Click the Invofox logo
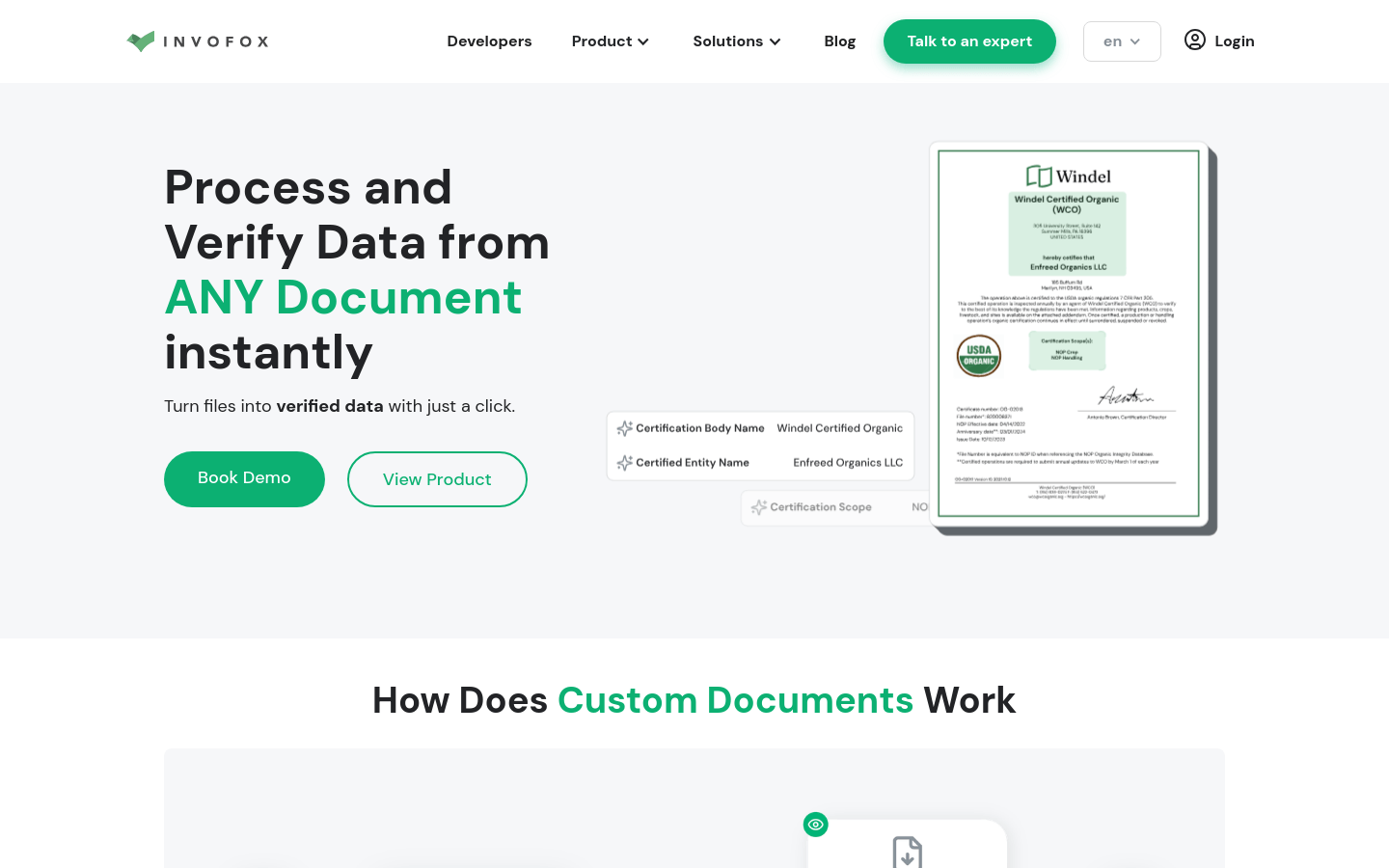This screenshot has height=868, width=1389. click(x=198, y=41)
